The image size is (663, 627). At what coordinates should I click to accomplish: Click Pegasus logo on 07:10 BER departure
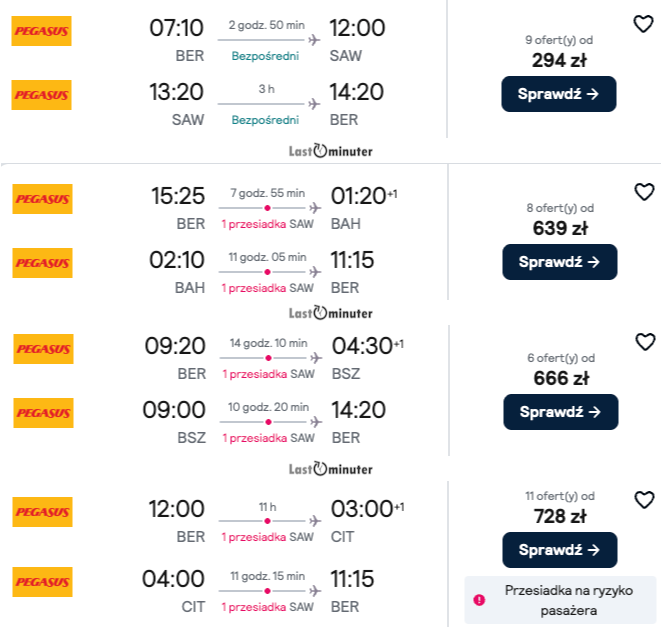click(x=42, y=31)
